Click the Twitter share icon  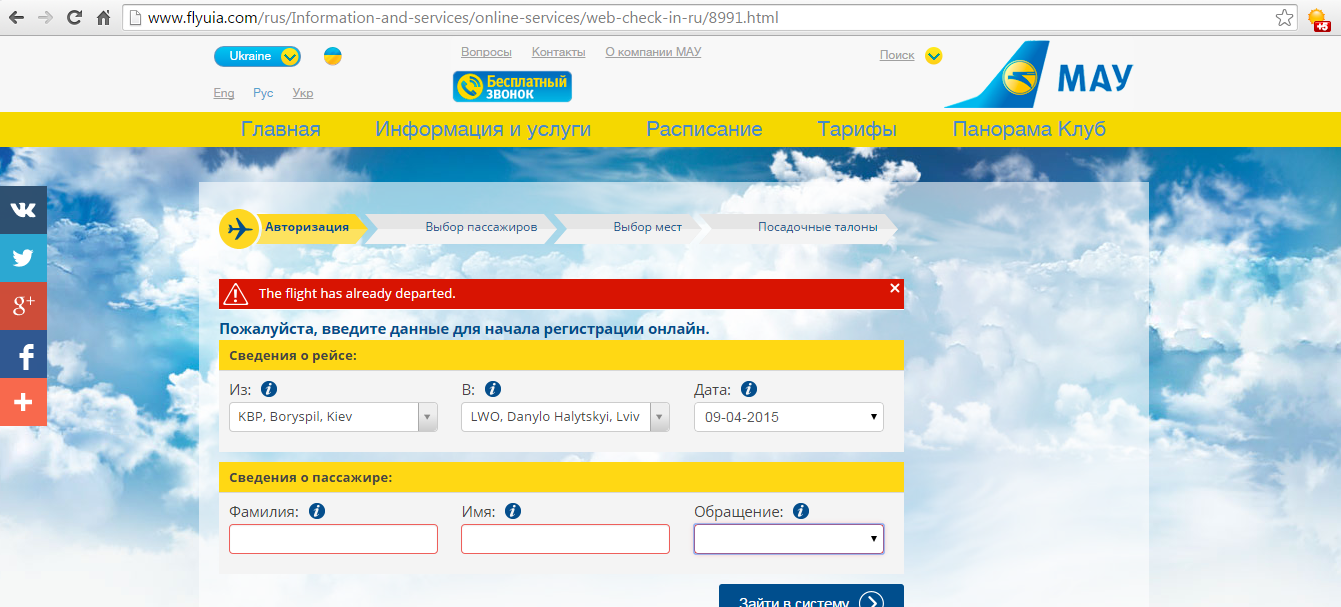[x=23, y=258]
